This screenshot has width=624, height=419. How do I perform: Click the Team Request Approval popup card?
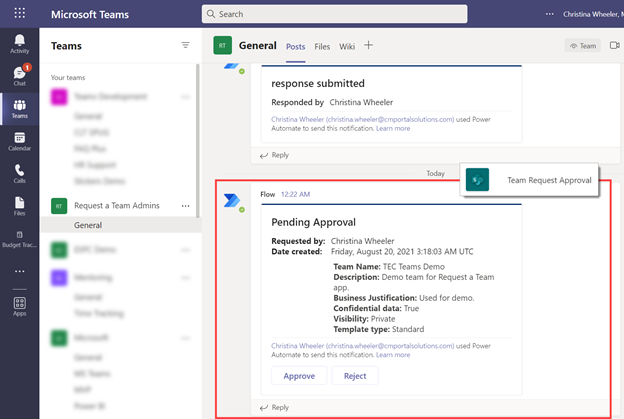point(529,180)
